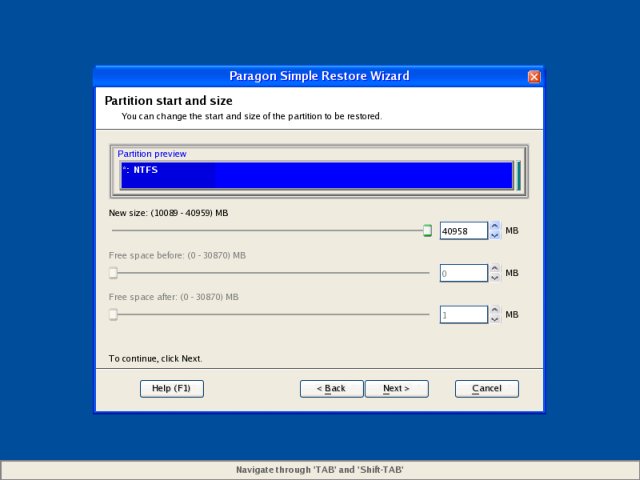Click the 'Partition start and size' heading
Screen dimensions: 640x480
tap(169, 101)
